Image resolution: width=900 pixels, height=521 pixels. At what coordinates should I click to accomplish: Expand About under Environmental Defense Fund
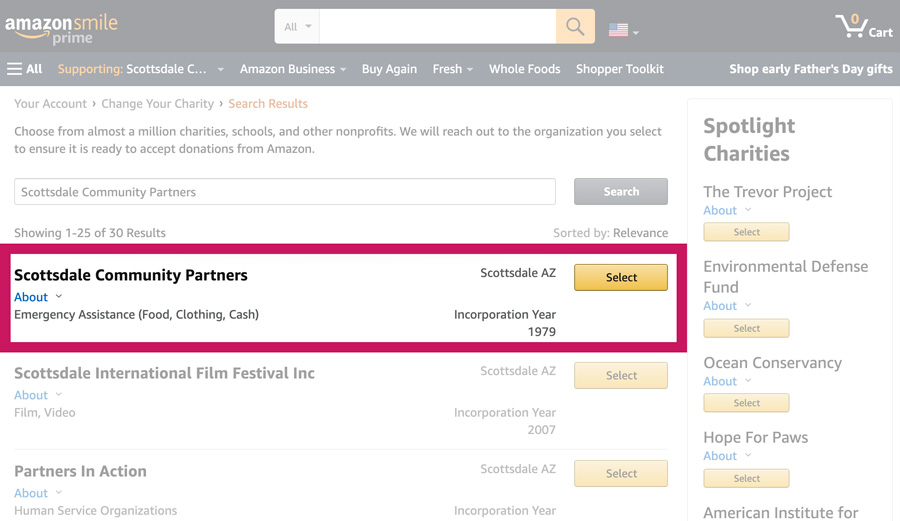click(x=727, y=306)
